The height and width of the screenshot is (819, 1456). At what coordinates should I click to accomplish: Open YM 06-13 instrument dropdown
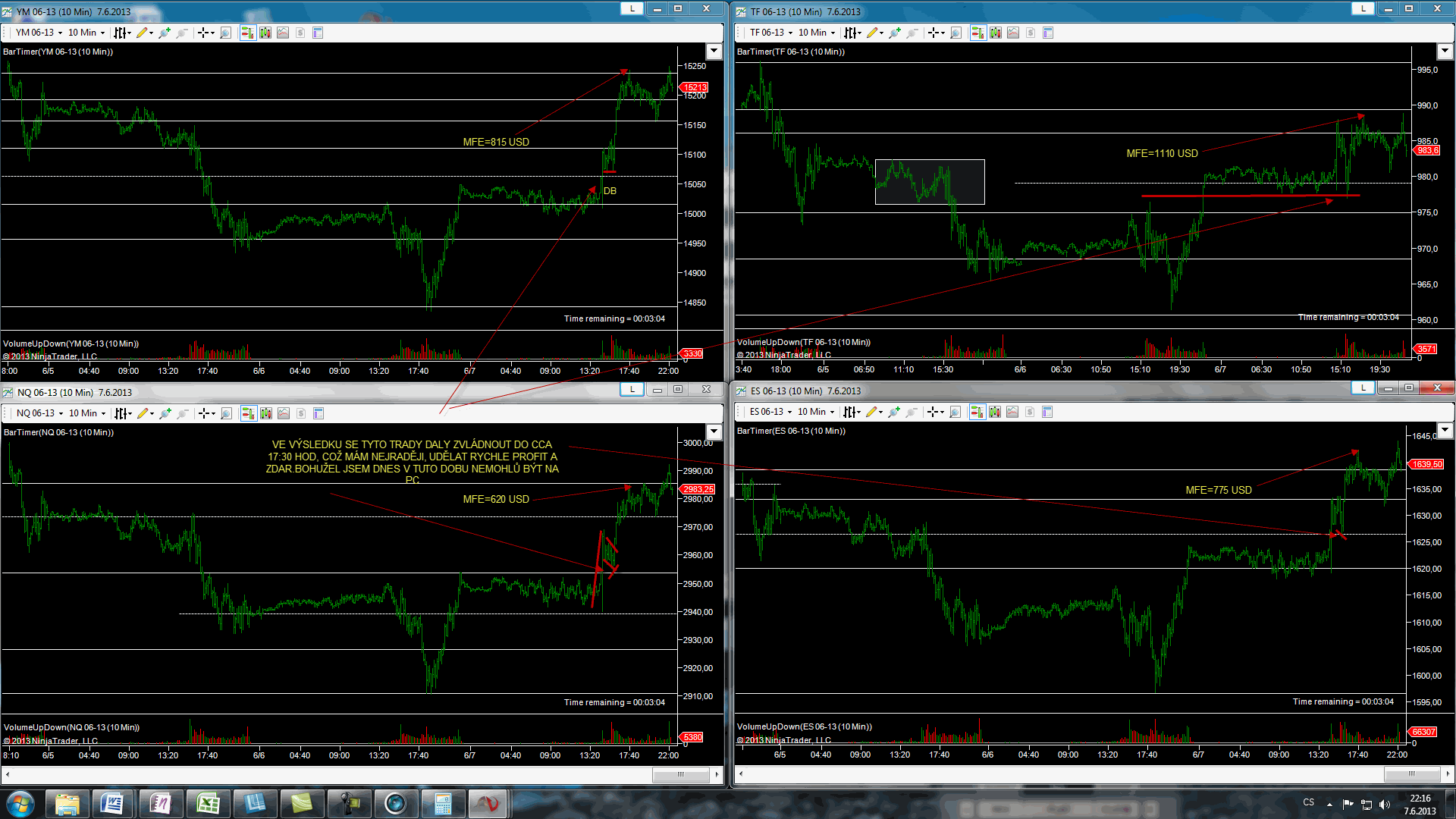pos(39,33)
